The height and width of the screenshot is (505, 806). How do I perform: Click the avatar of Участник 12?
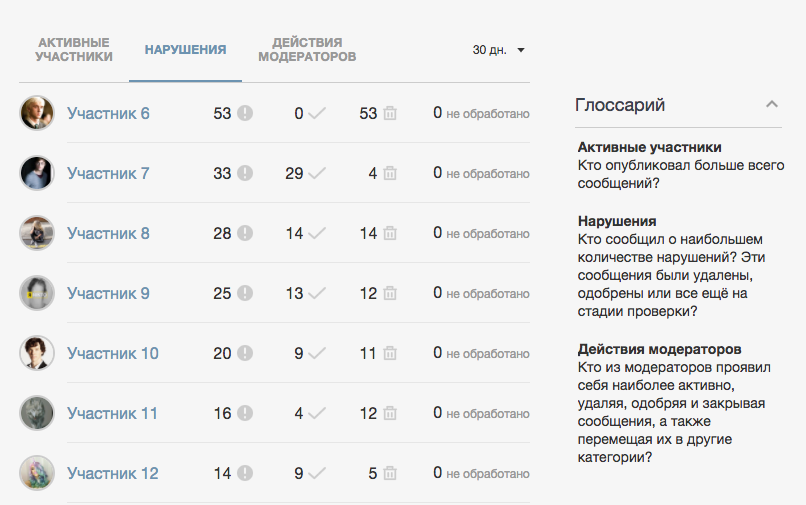[37, 473]
